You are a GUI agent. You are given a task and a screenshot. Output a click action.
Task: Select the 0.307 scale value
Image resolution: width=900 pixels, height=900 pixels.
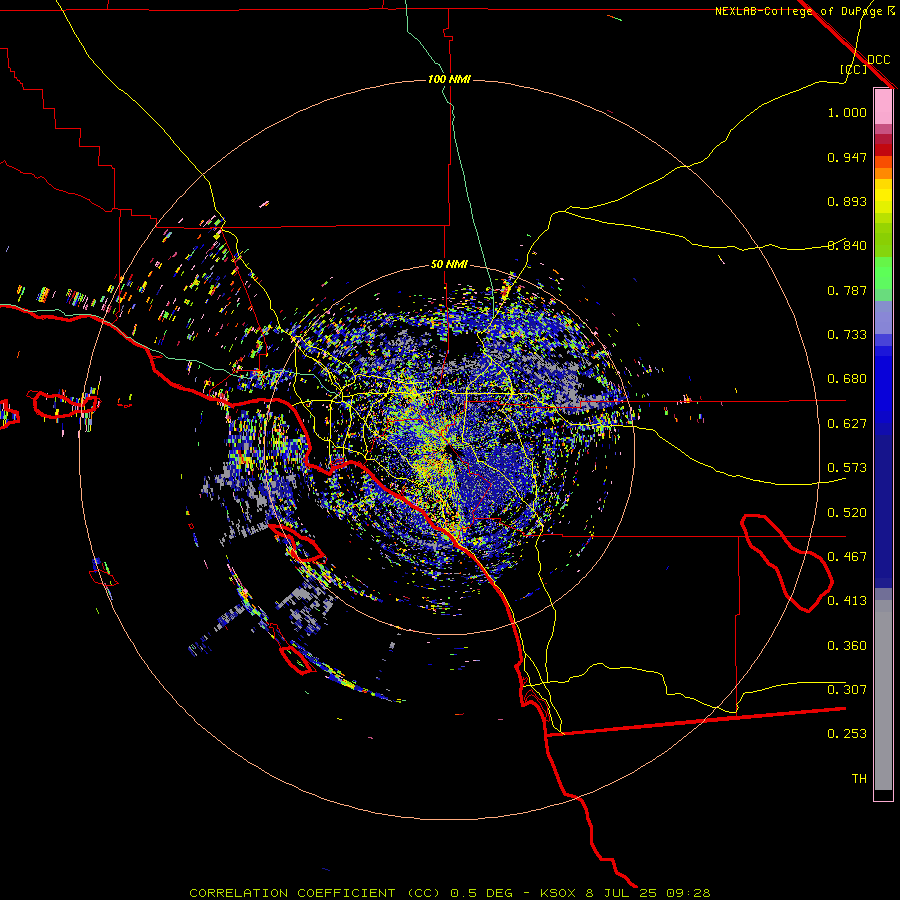pyautogui.click(x=847, y=690)
